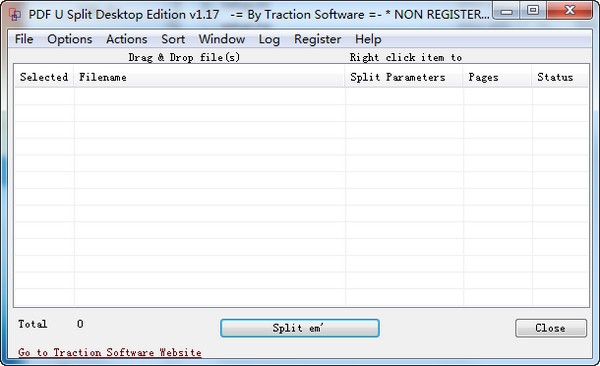Image resolution: width=600 pixels, height=366 pixels.
Task: Open the Options menu
Action: 70,39
